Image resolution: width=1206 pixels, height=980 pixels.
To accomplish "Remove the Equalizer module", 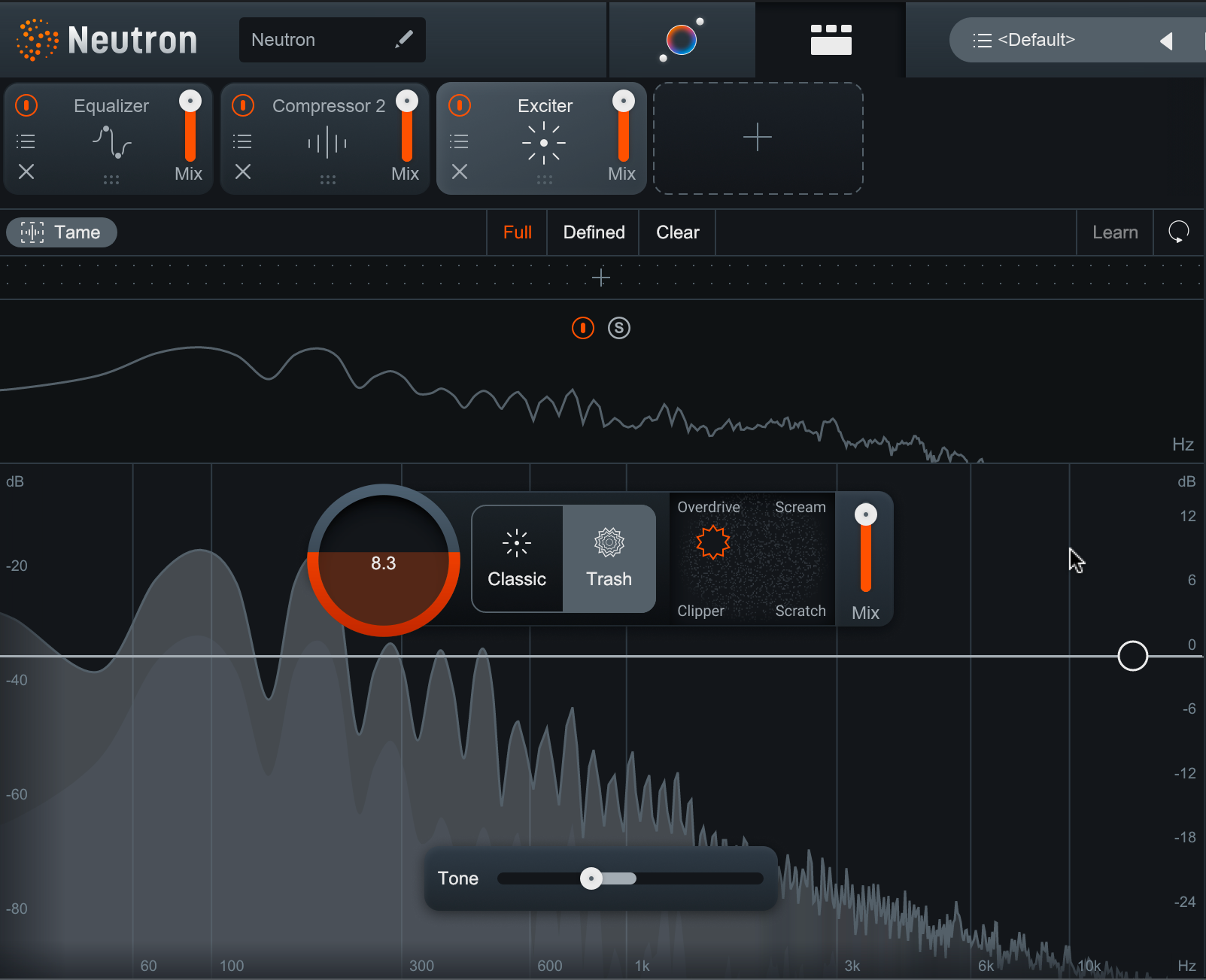I will pos(26,172).
